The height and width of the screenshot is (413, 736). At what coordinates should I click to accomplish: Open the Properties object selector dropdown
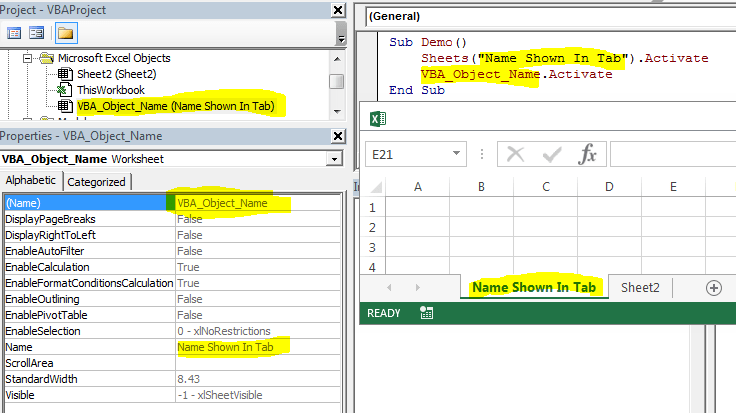334,159
